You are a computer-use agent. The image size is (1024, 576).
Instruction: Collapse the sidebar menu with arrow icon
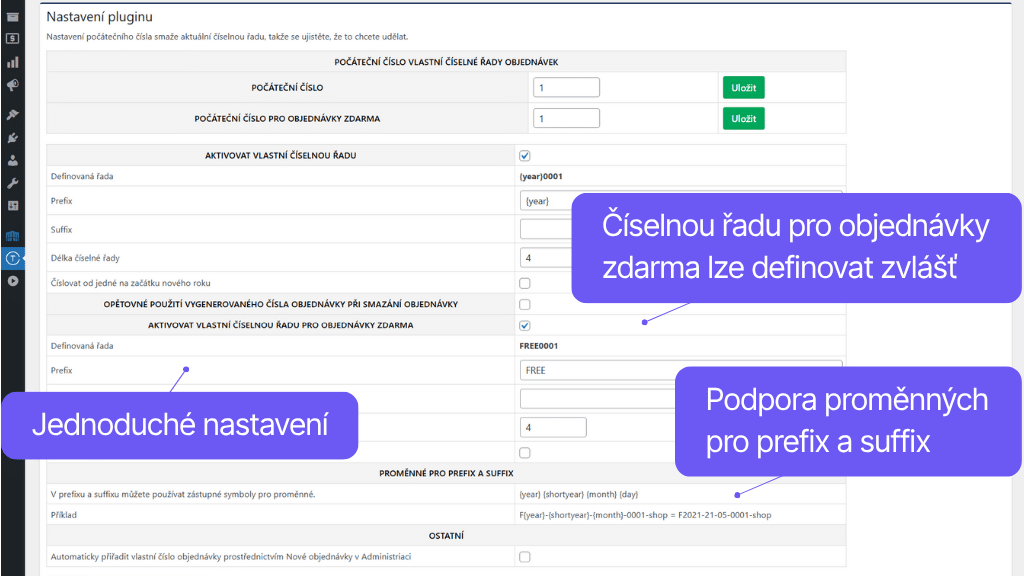click(13, 281)
